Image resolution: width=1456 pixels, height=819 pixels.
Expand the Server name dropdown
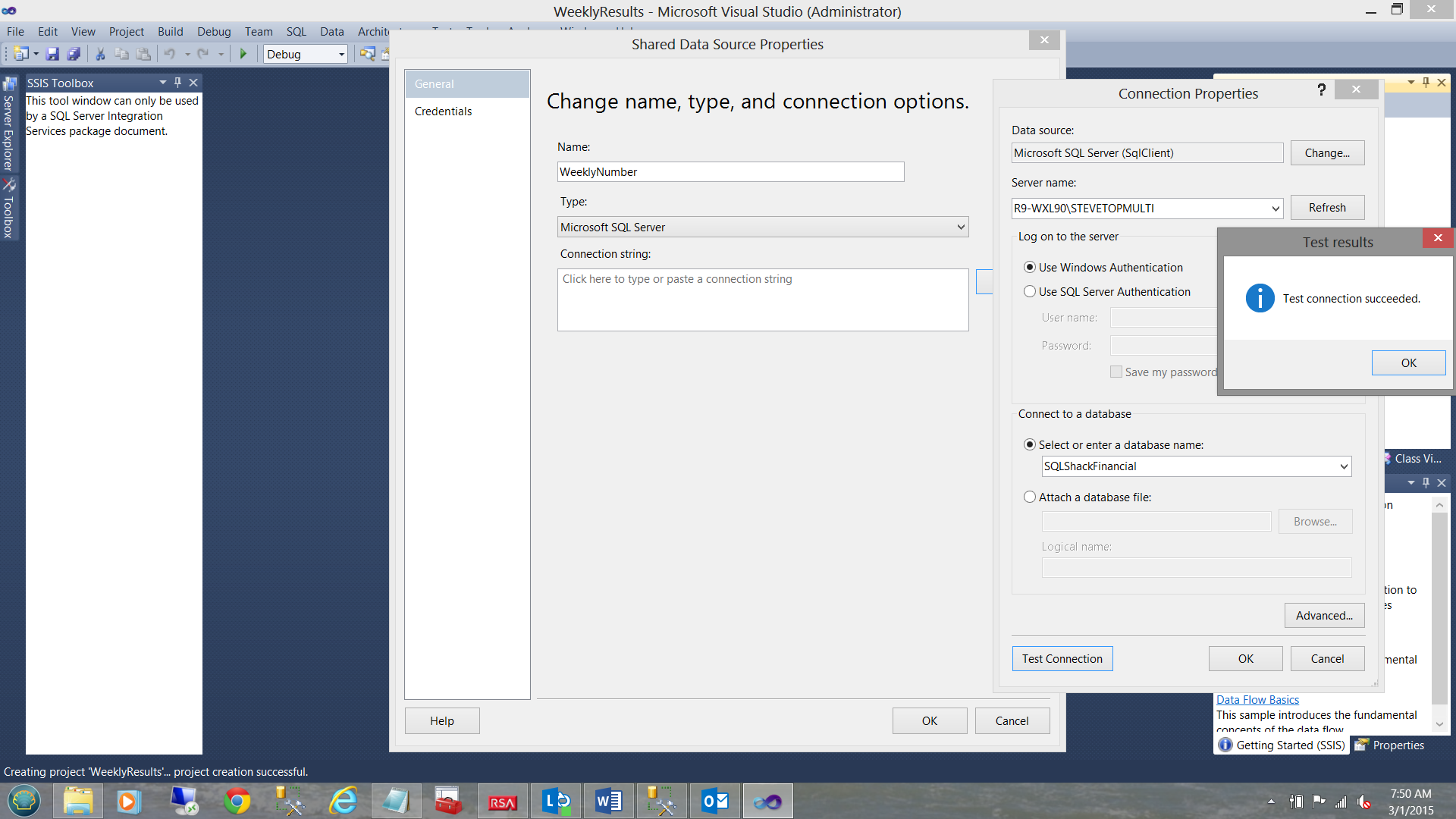[1276, 209]
